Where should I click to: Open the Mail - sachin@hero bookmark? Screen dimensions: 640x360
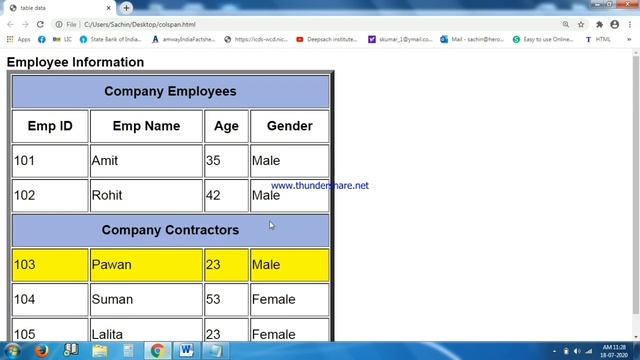[472, 39]
